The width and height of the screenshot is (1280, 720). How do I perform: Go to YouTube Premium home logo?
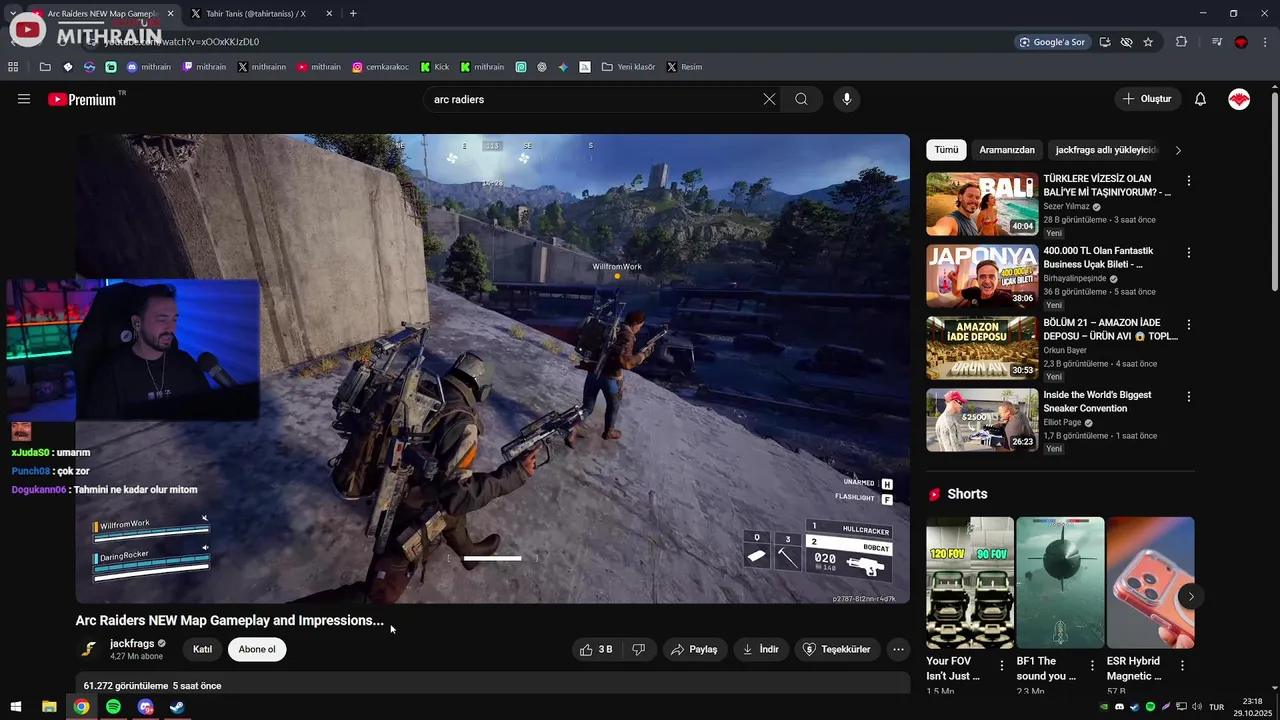(82, 99)
